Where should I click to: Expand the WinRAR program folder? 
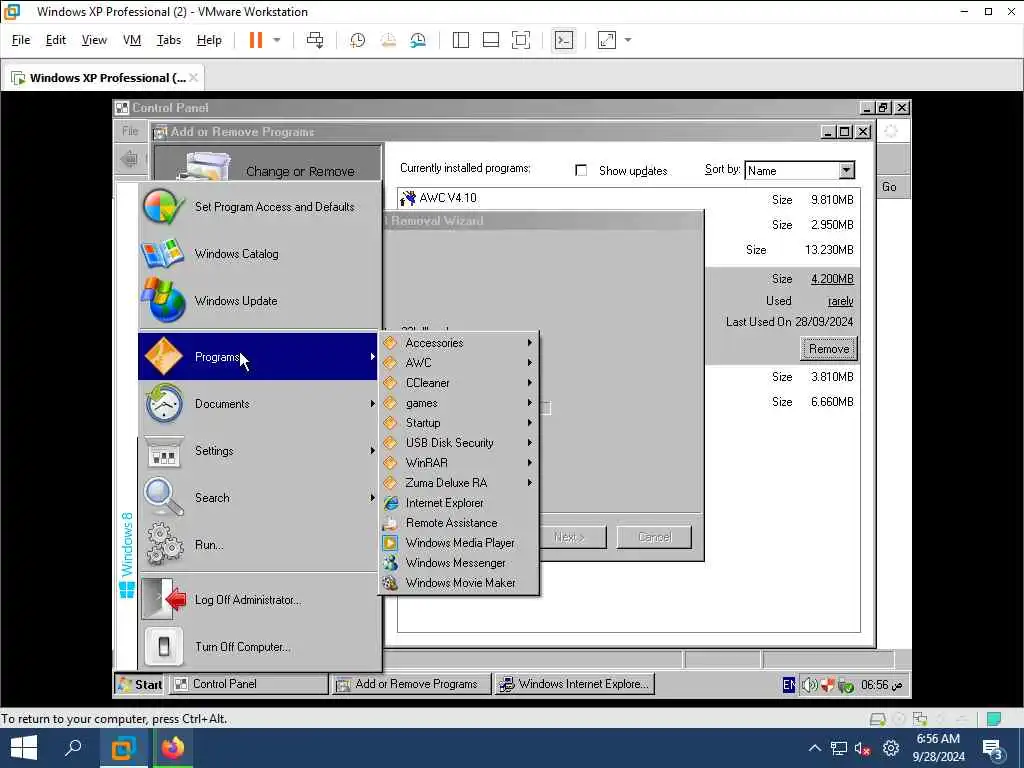pos(459,462)
